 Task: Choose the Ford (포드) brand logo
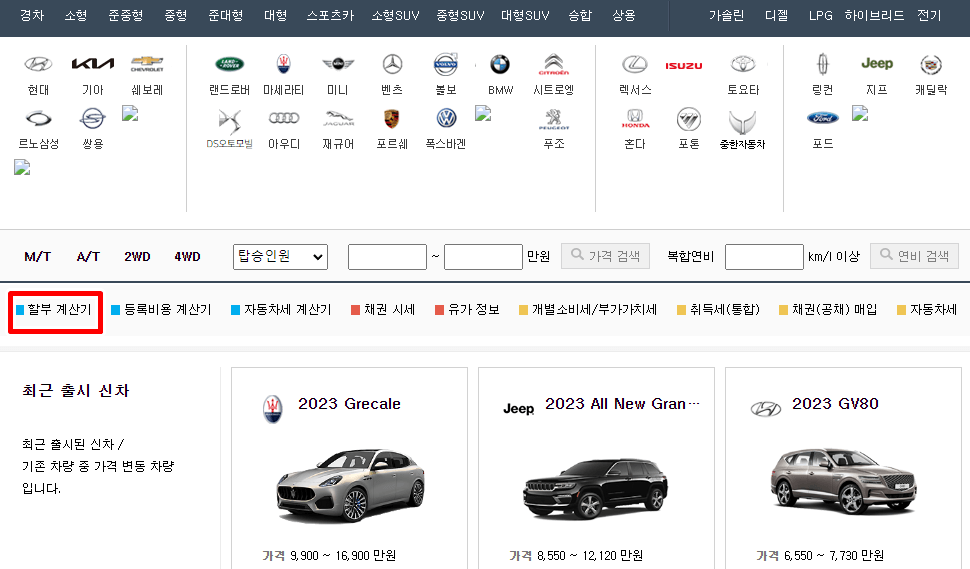pos(823,118)
